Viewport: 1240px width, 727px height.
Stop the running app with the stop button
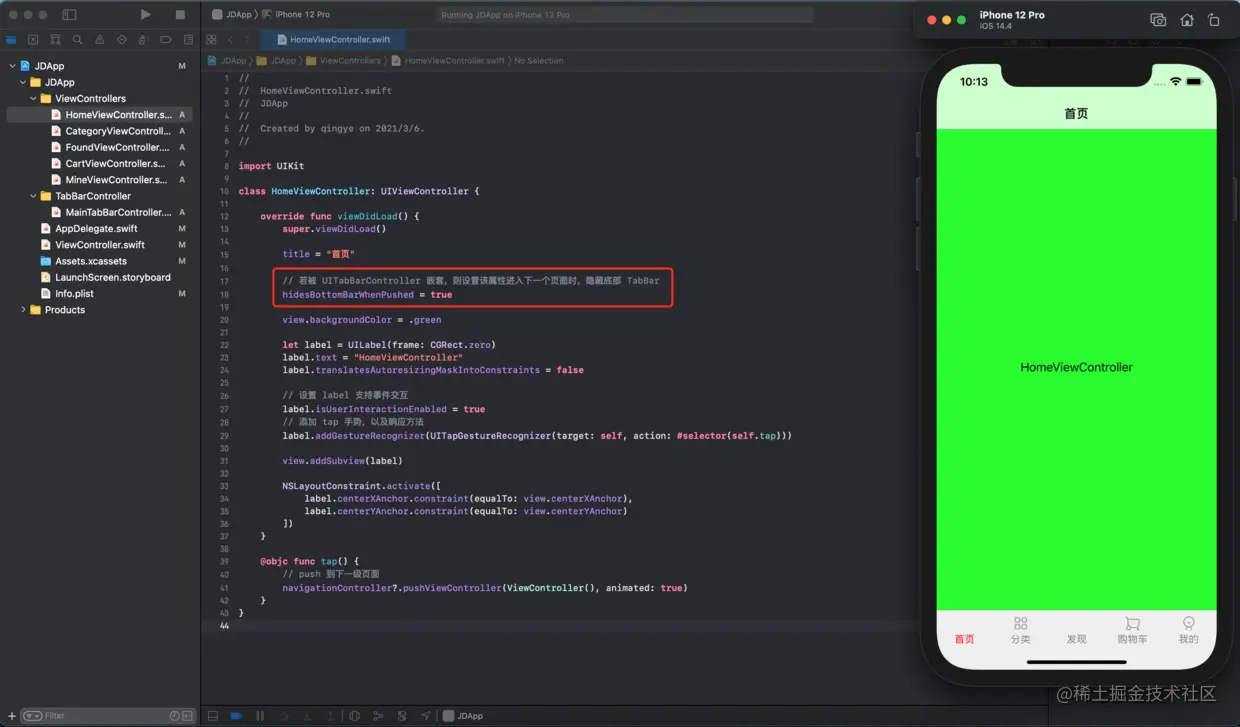180,15
